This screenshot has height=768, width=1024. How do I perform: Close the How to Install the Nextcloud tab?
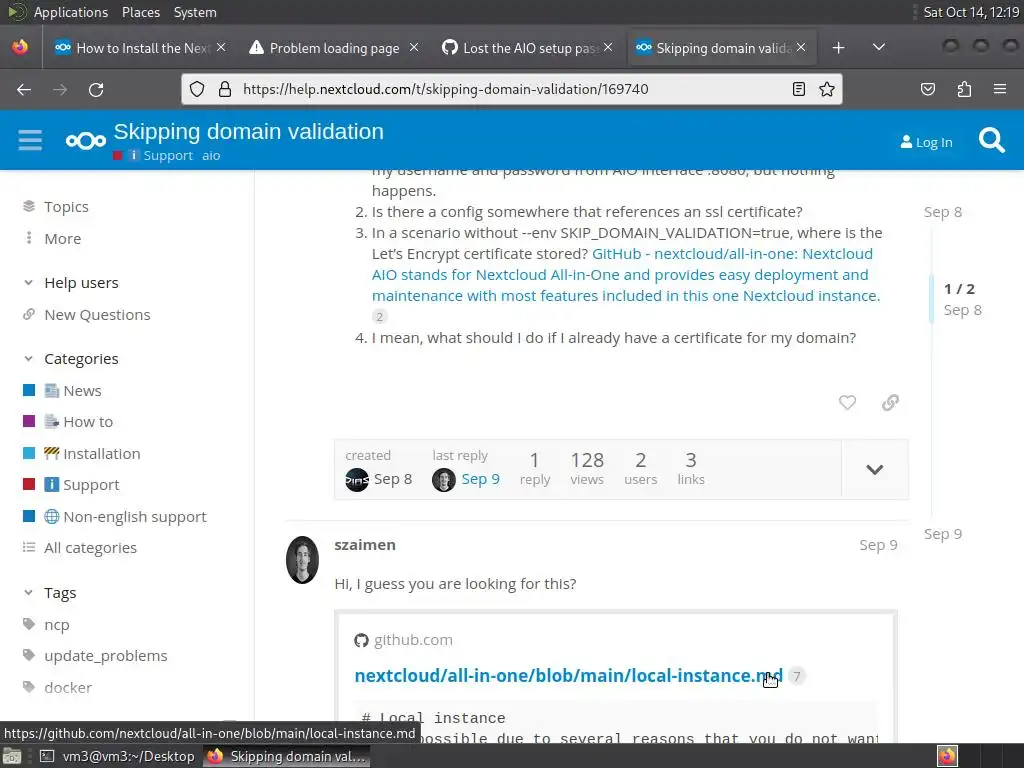[x=221, y=48]
